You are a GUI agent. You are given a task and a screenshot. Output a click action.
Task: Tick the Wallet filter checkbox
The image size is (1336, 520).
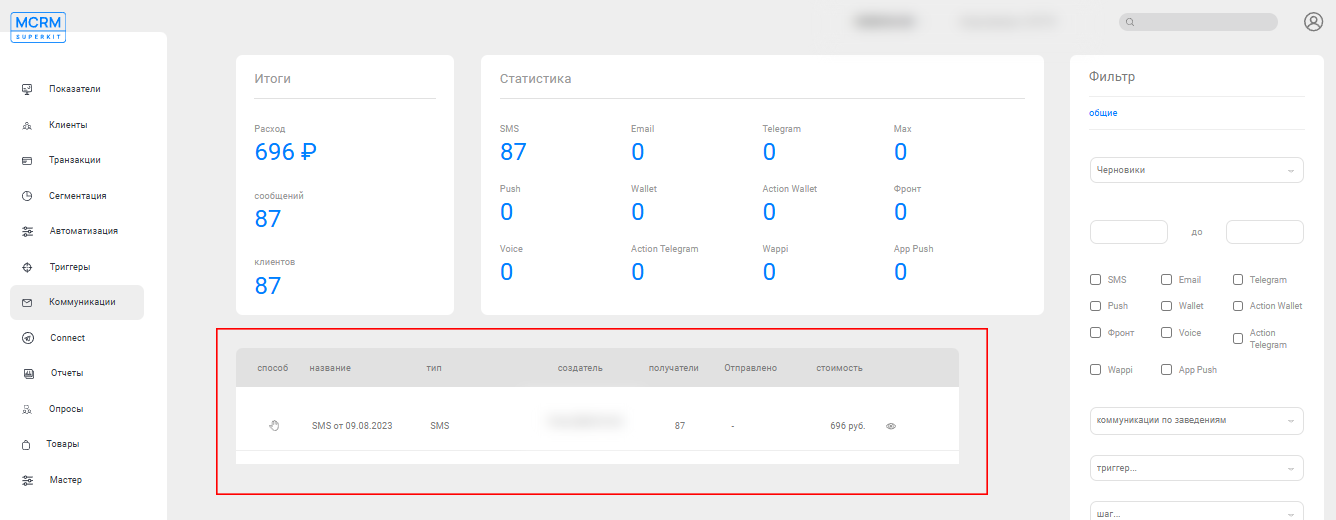coord(1167,306)
